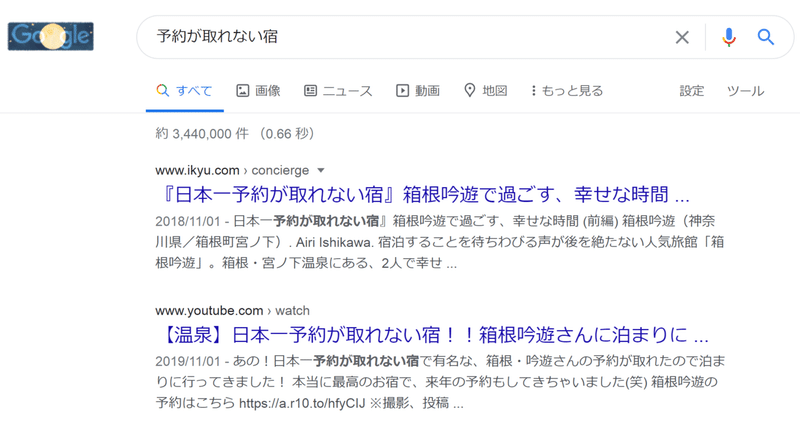Switch to the 画像 tab
This screenshot has width=800, height=434.
pos(258,91)
